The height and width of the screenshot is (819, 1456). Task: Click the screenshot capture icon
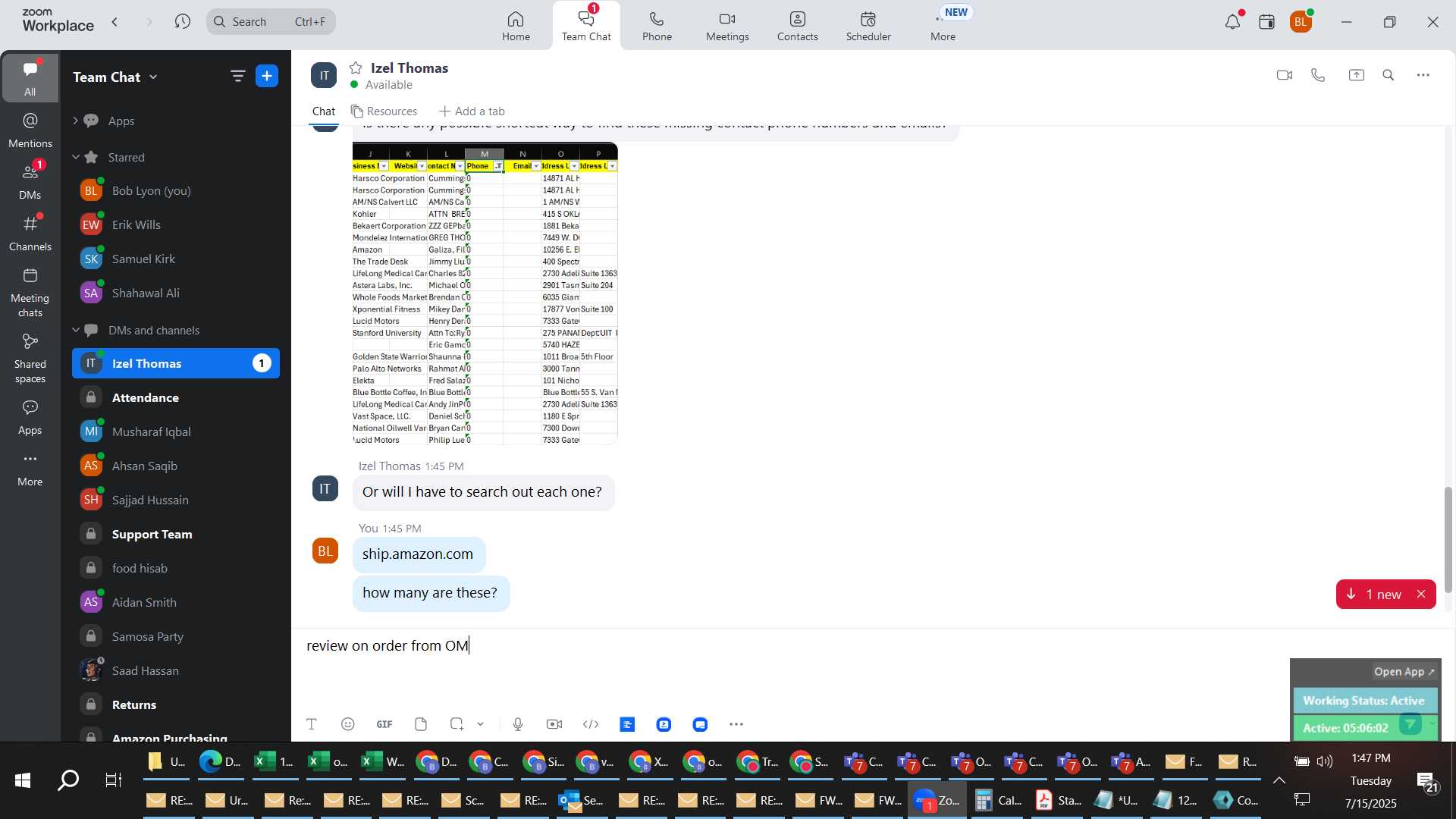[x=457, y=724]
